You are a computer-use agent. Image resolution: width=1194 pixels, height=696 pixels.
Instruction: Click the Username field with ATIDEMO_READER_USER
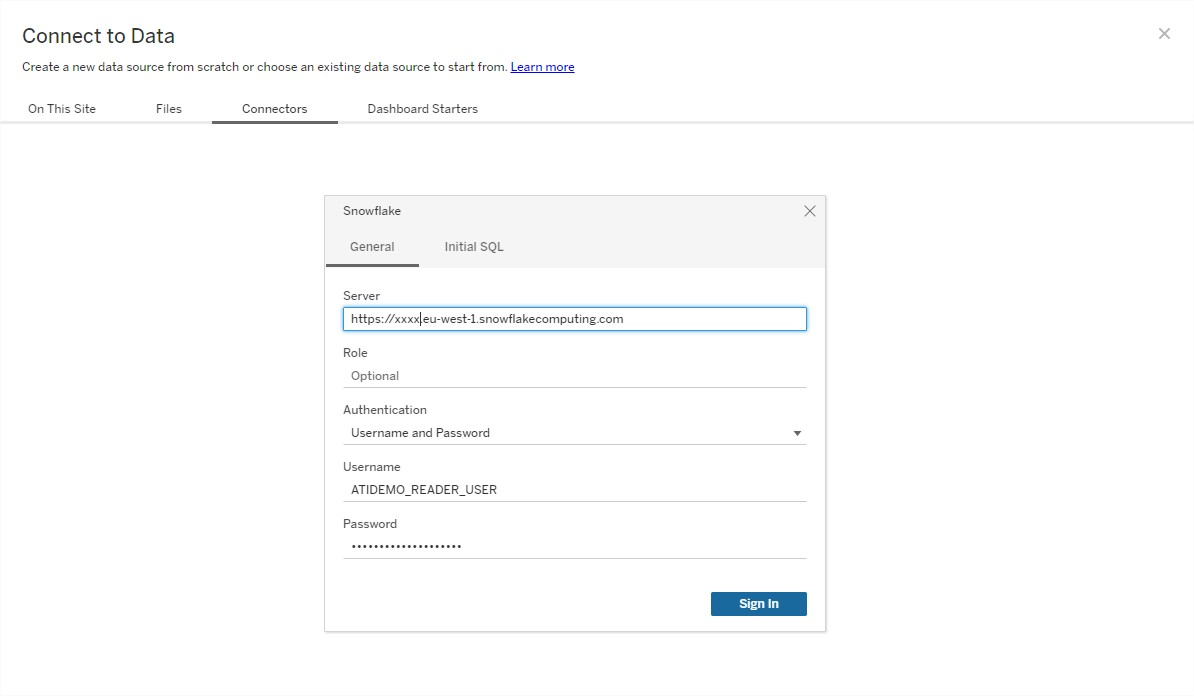point(574,490)
